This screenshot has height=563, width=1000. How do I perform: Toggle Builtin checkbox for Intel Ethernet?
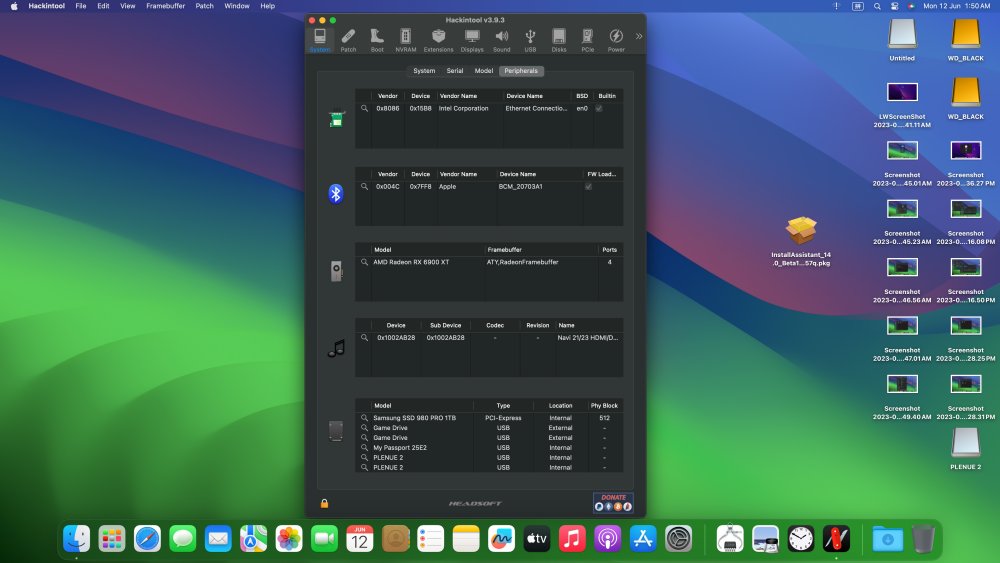599,108
